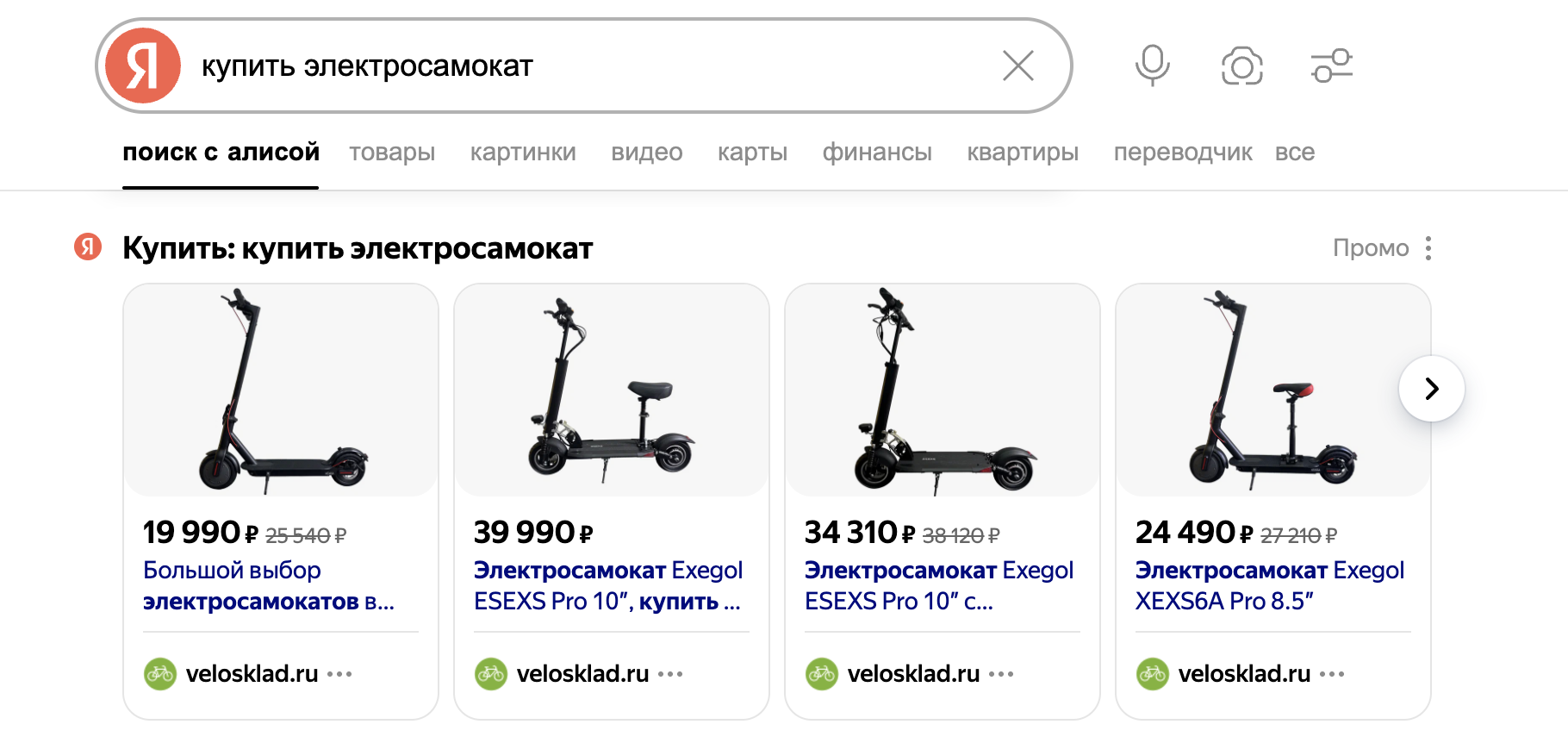Open the Большой выбор электросамокатов link

tap(269, 585)
